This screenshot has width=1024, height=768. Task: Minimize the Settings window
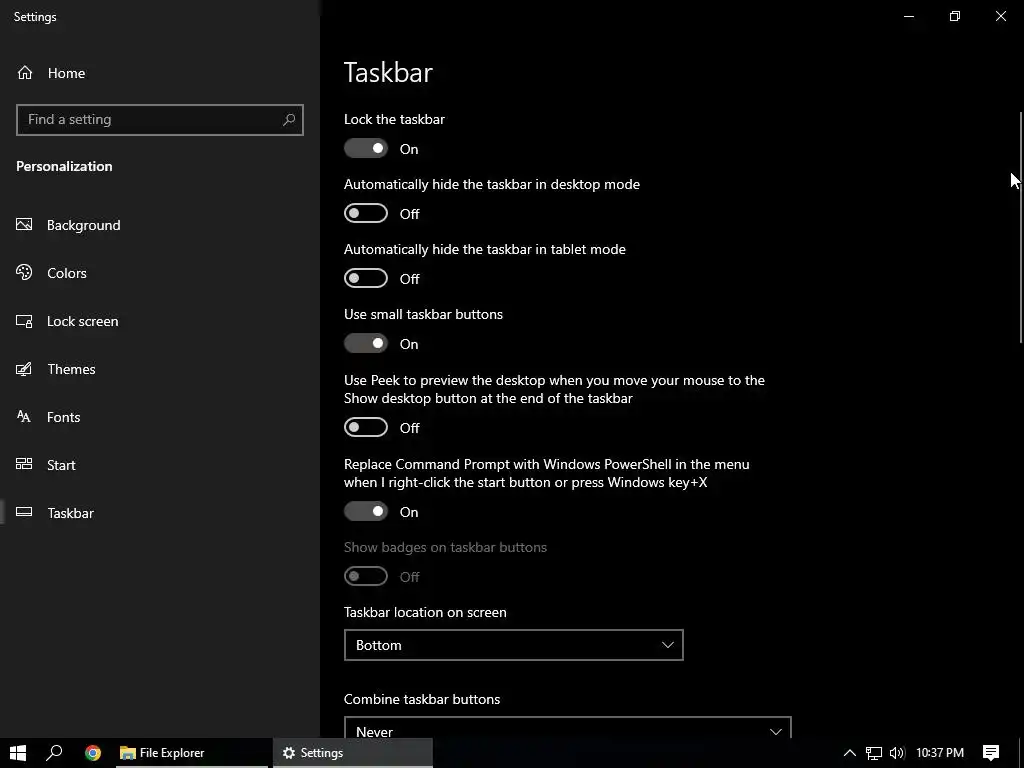[908, 16]
